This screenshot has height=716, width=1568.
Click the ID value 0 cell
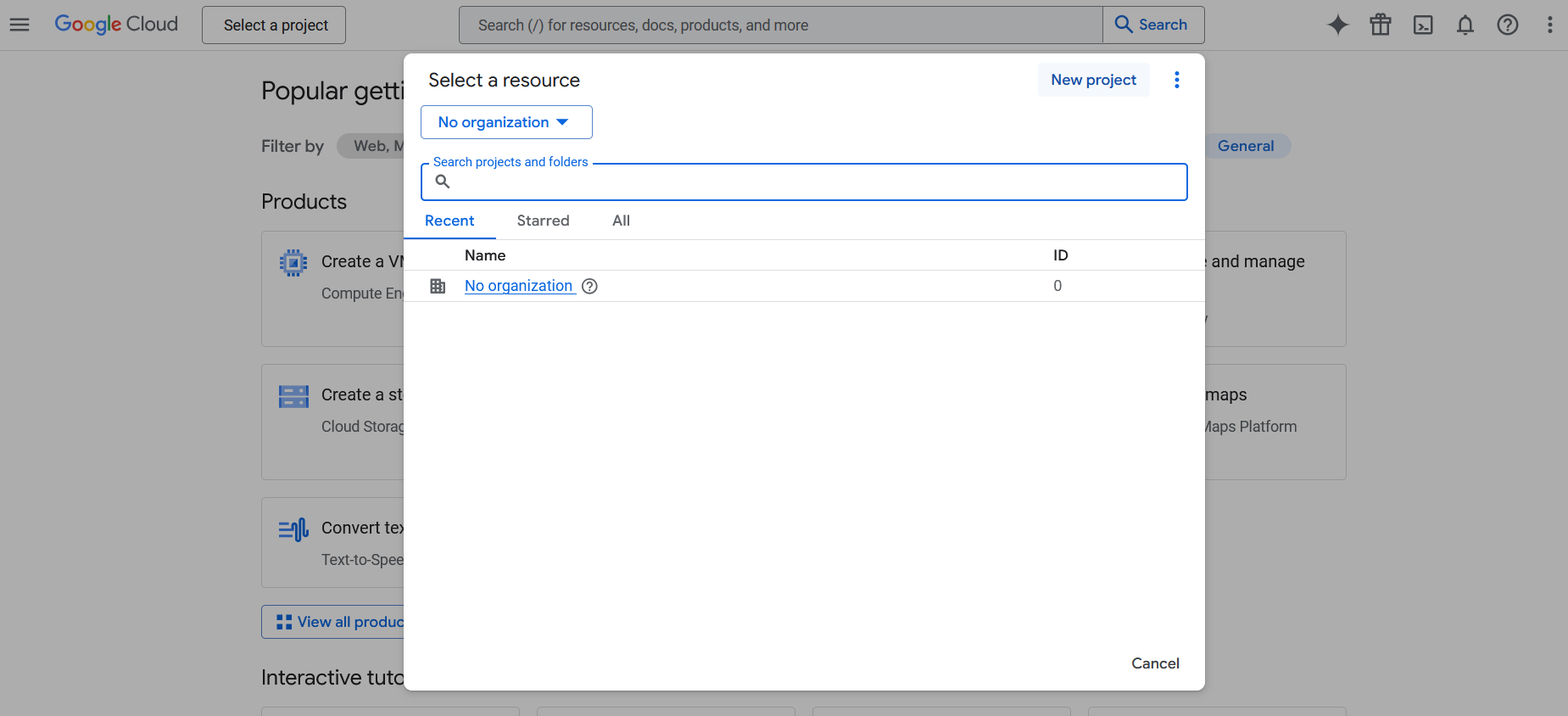pos(1057,286)
